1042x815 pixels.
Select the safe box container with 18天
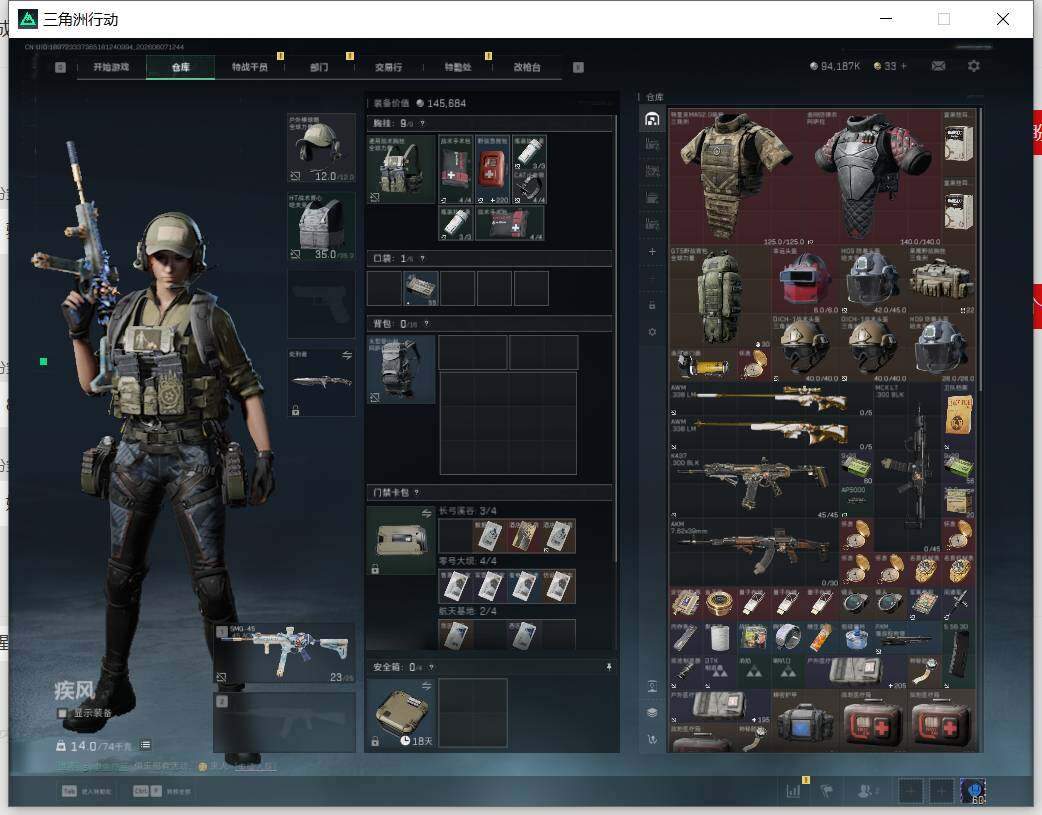click(x=401, y=713)
